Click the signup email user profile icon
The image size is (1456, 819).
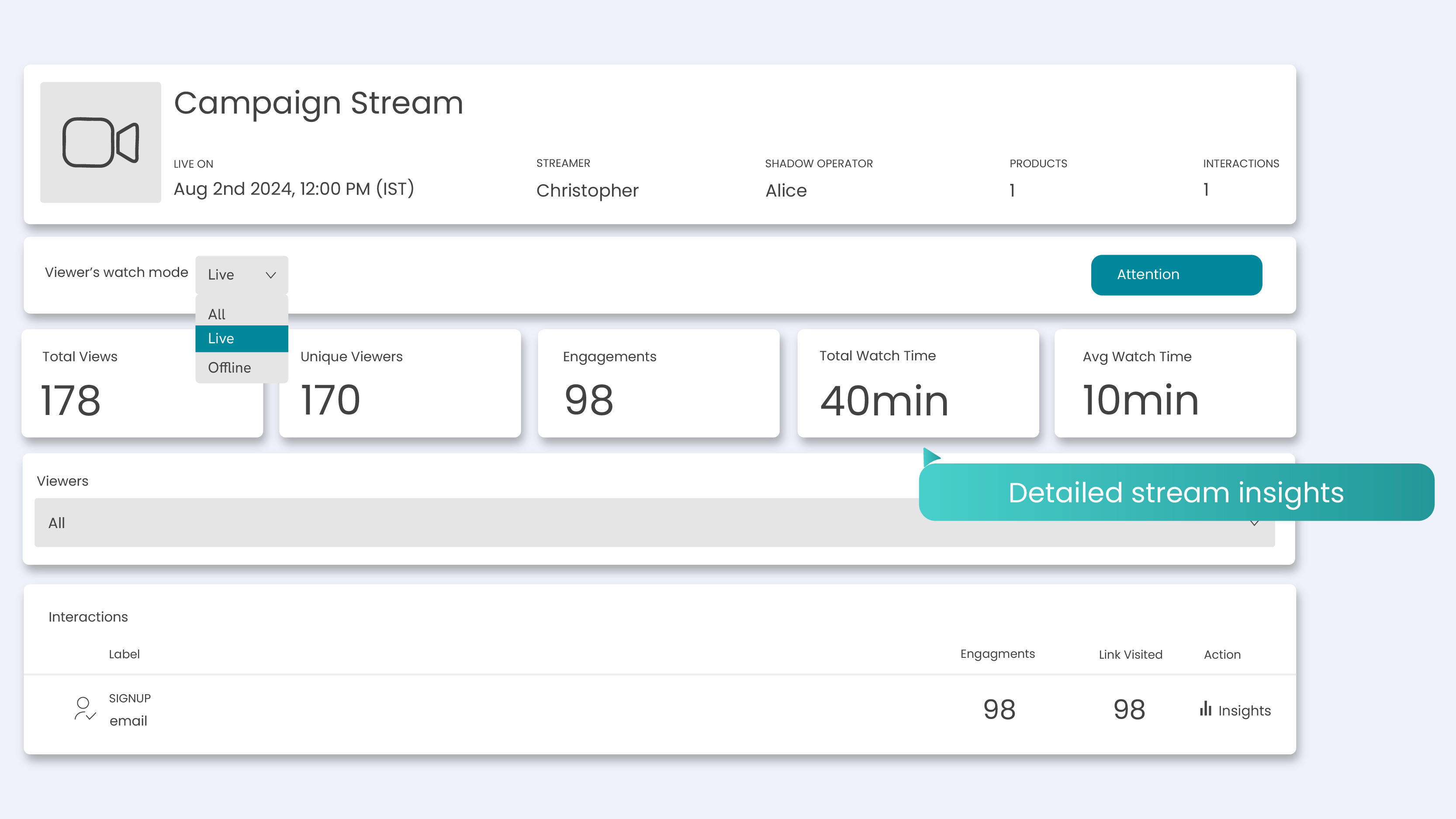click(84, 709)
